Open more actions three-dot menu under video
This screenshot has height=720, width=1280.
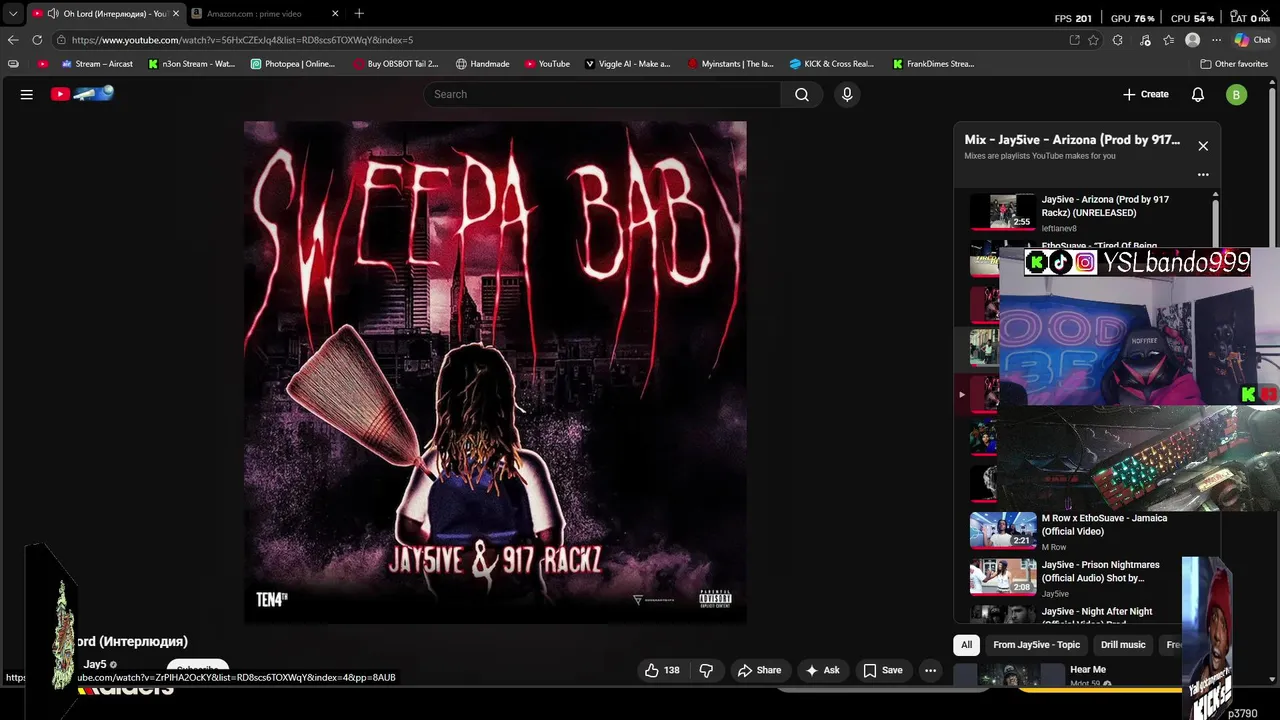pyautogui.click(x=930, y=670)
